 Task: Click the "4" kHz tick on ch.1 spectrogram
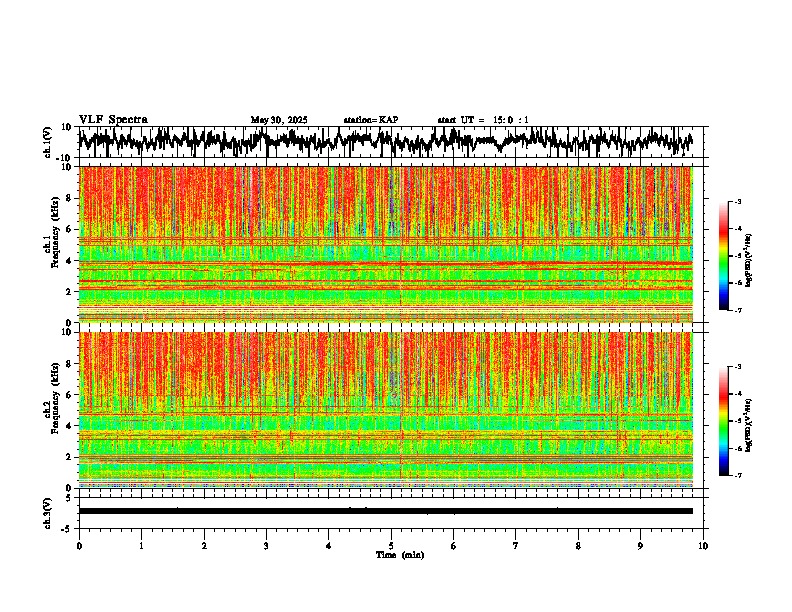pos(69,261)
